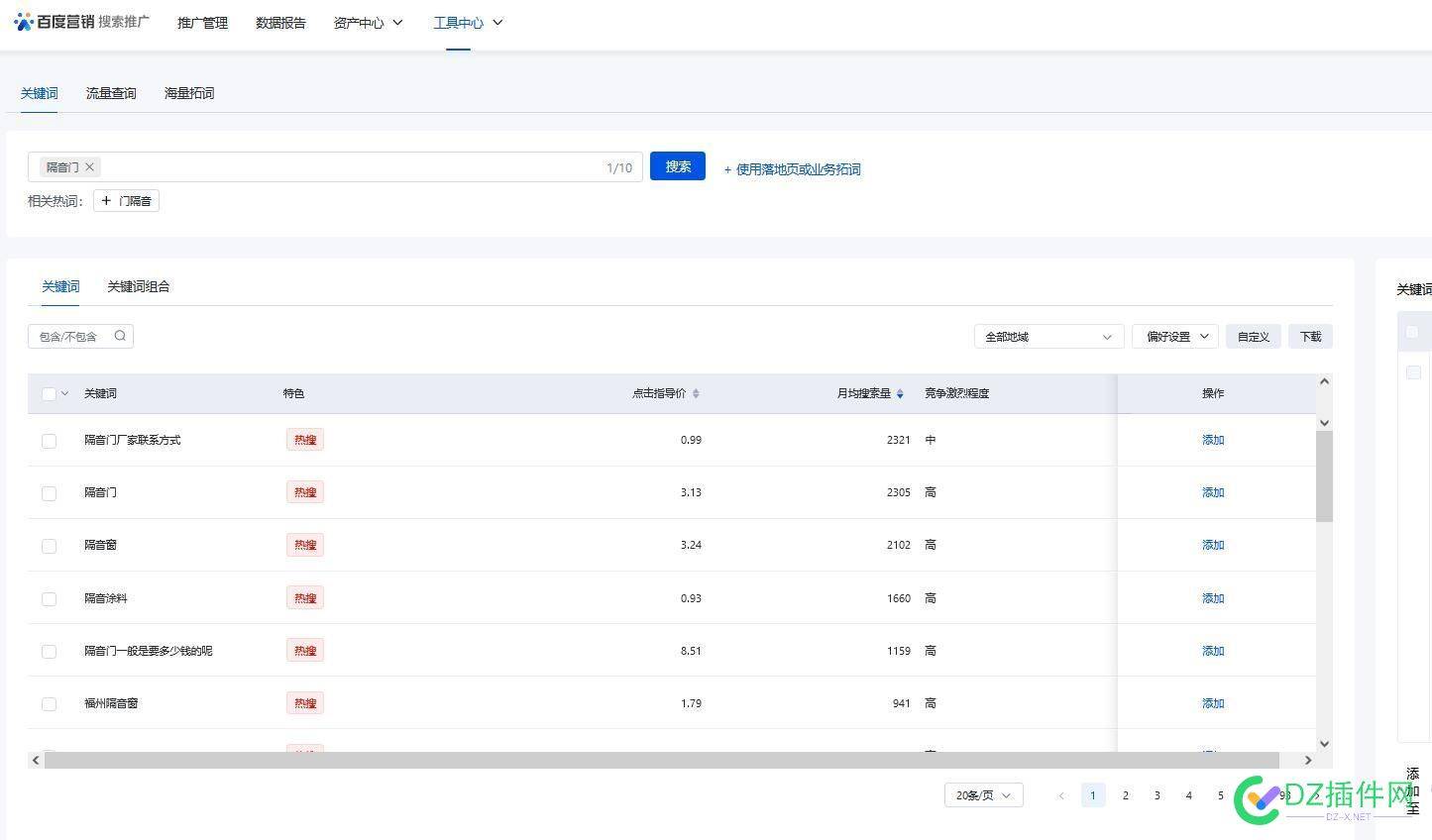Click 添加 for 隔音涂料 row
Screen dimensions: 1432x840
point(1213,598)
